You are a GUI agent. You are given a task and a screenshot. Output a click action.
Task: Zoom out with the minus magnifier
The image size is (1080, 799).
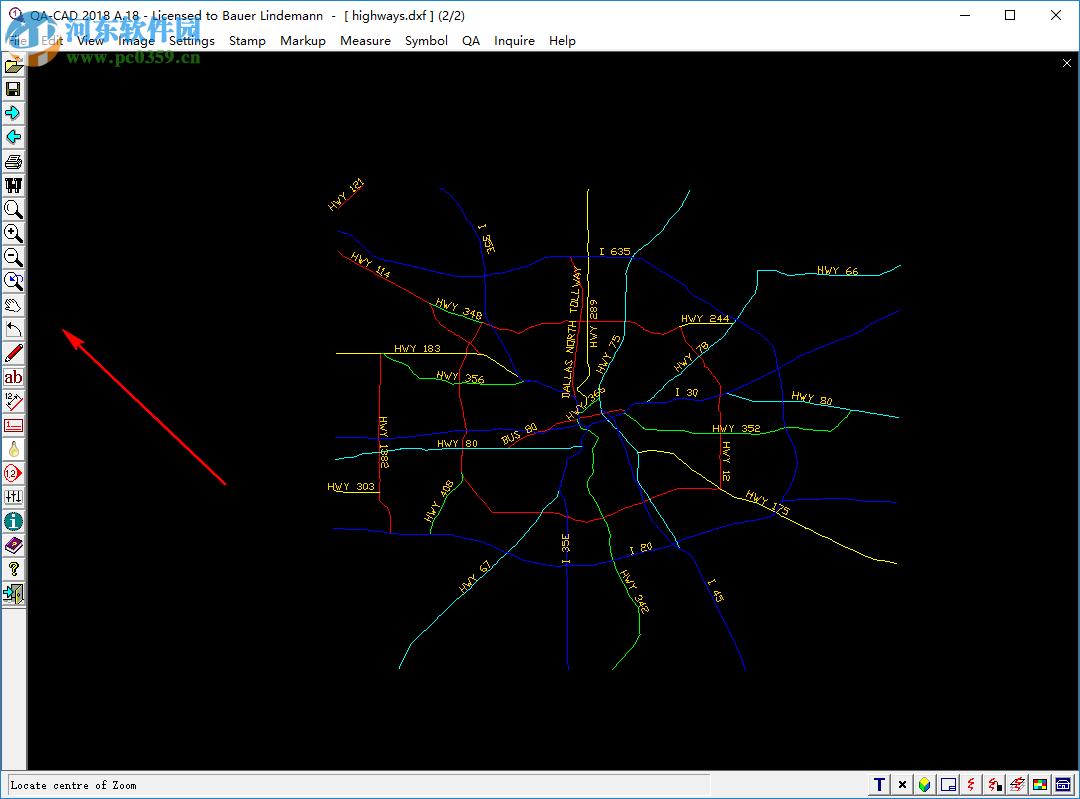[13, 257]
